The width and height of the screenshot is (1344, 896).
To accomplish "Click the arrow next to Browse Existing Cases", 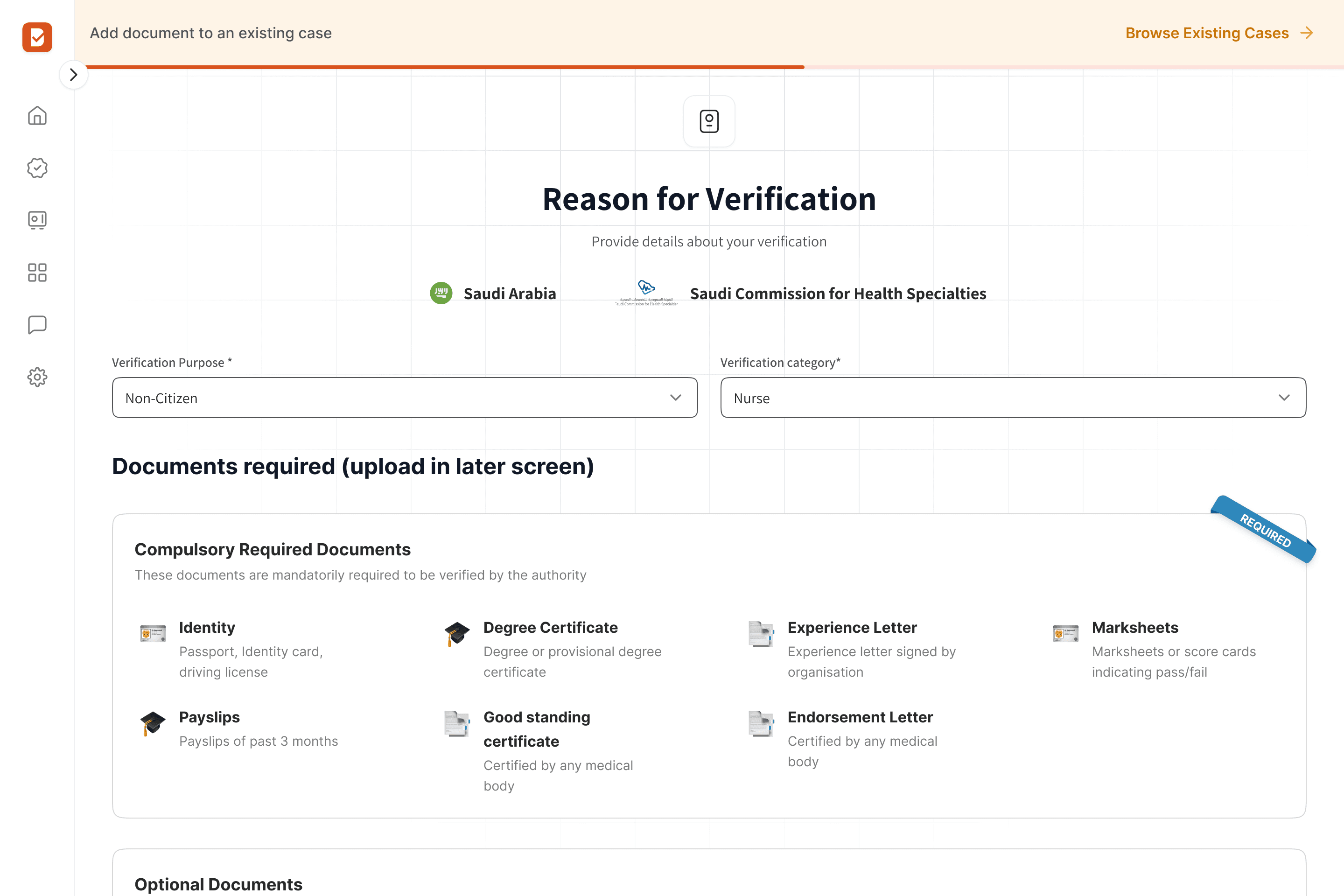I will [x=1306, y=33].
